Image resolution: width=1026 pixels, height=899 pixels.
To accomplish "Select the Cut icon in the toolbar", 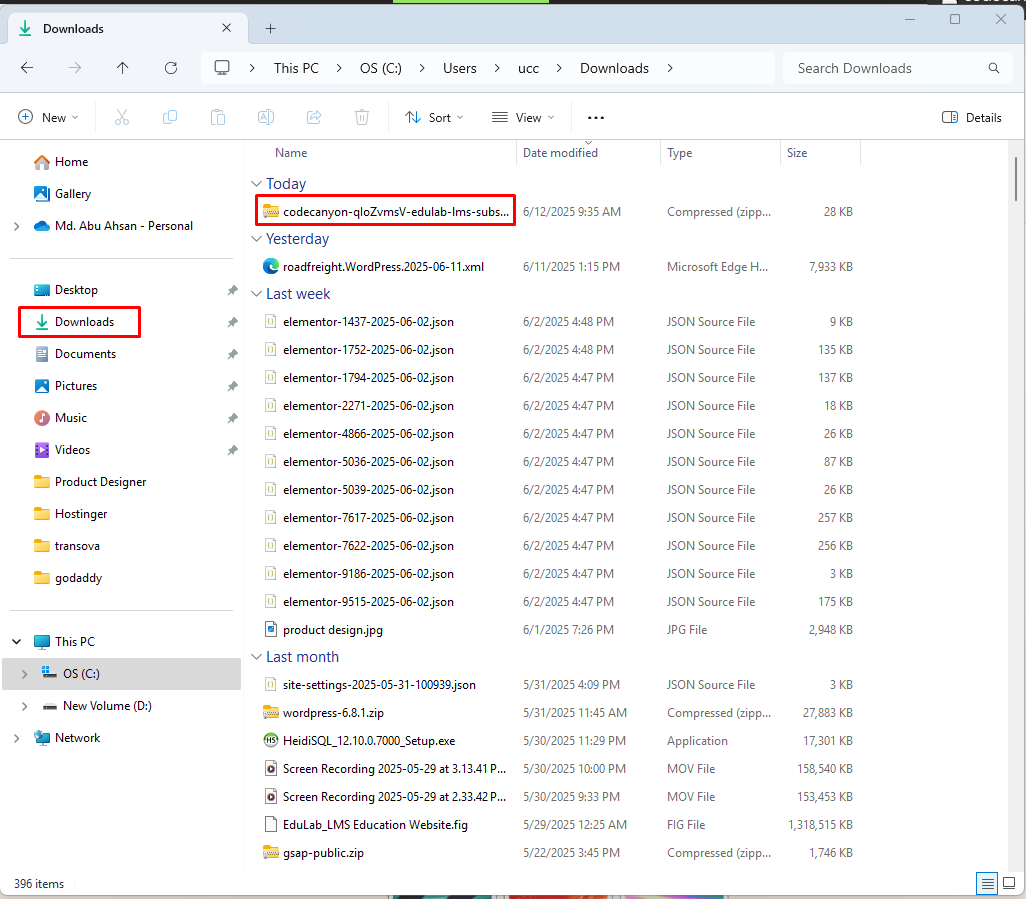I will tap(122, 117).
